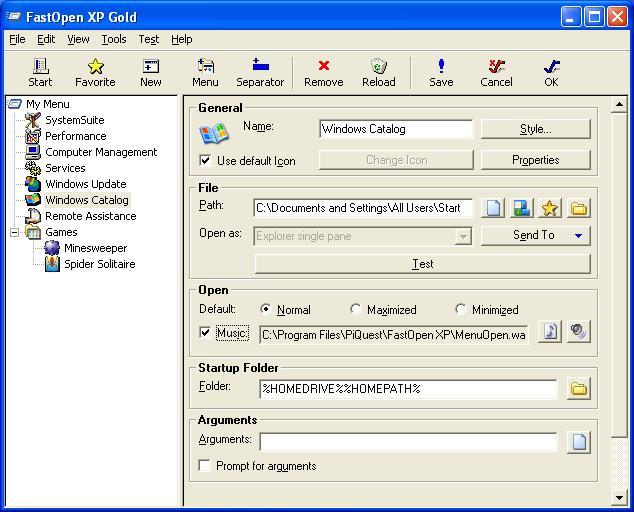Click the Reload toolbar icon
Image resolution: width=634 pixels, height=512 pixels.
click(x=379, y=73)
